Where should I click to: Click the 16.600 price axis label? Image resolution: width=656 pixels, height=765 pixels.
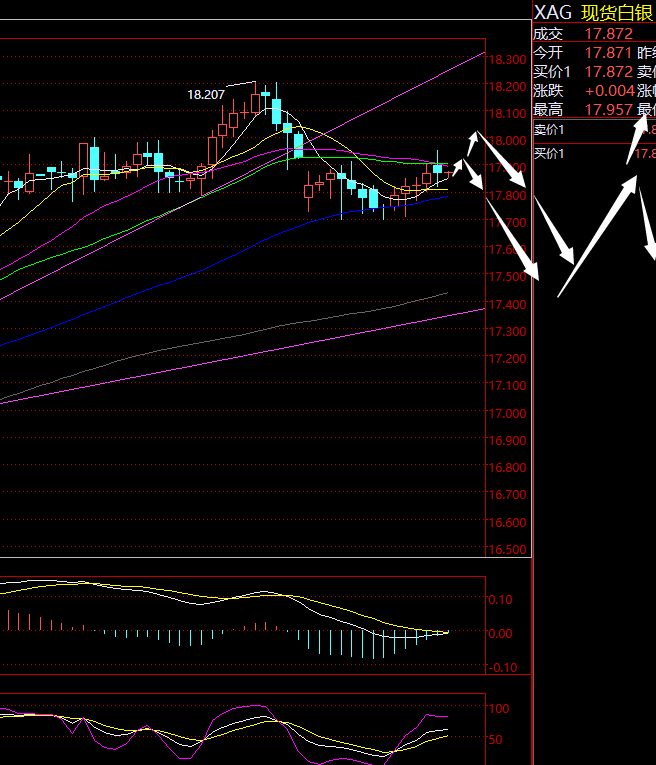pos(508,523)
